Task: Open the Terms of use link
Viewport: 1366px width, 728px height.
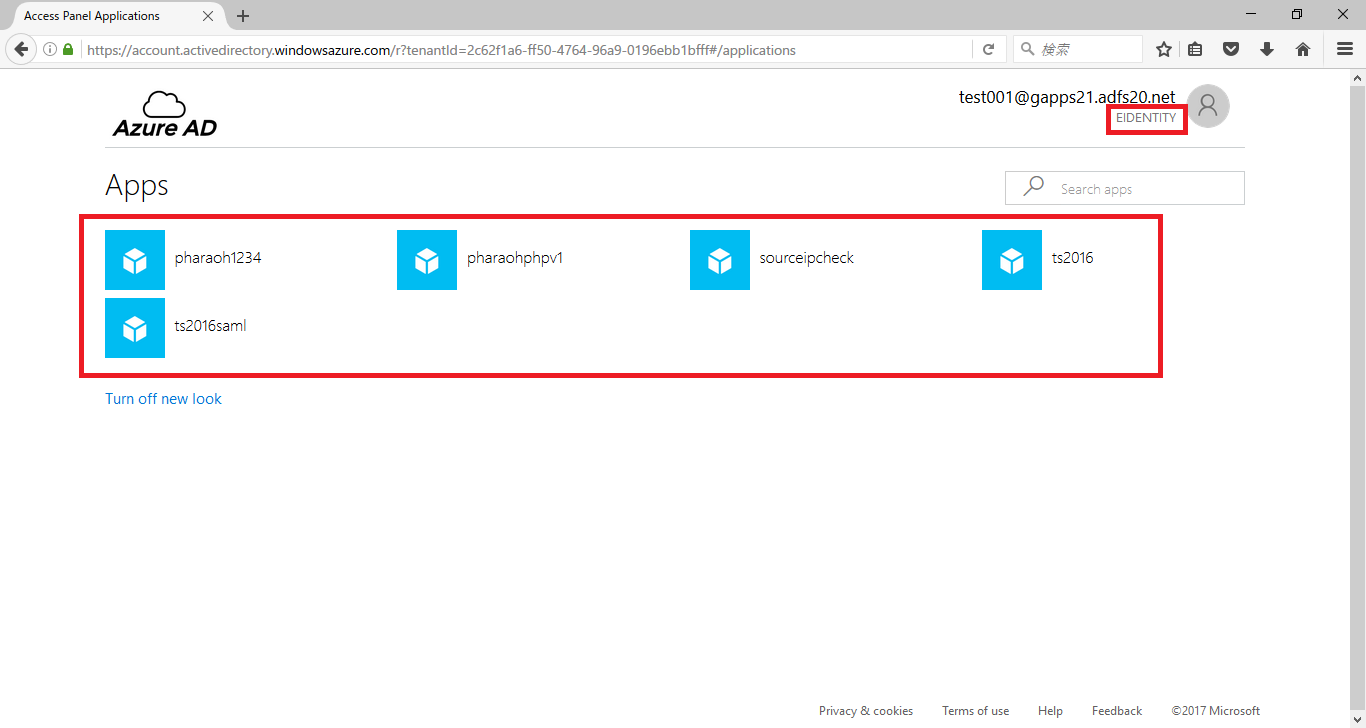Action: point(975,711)
